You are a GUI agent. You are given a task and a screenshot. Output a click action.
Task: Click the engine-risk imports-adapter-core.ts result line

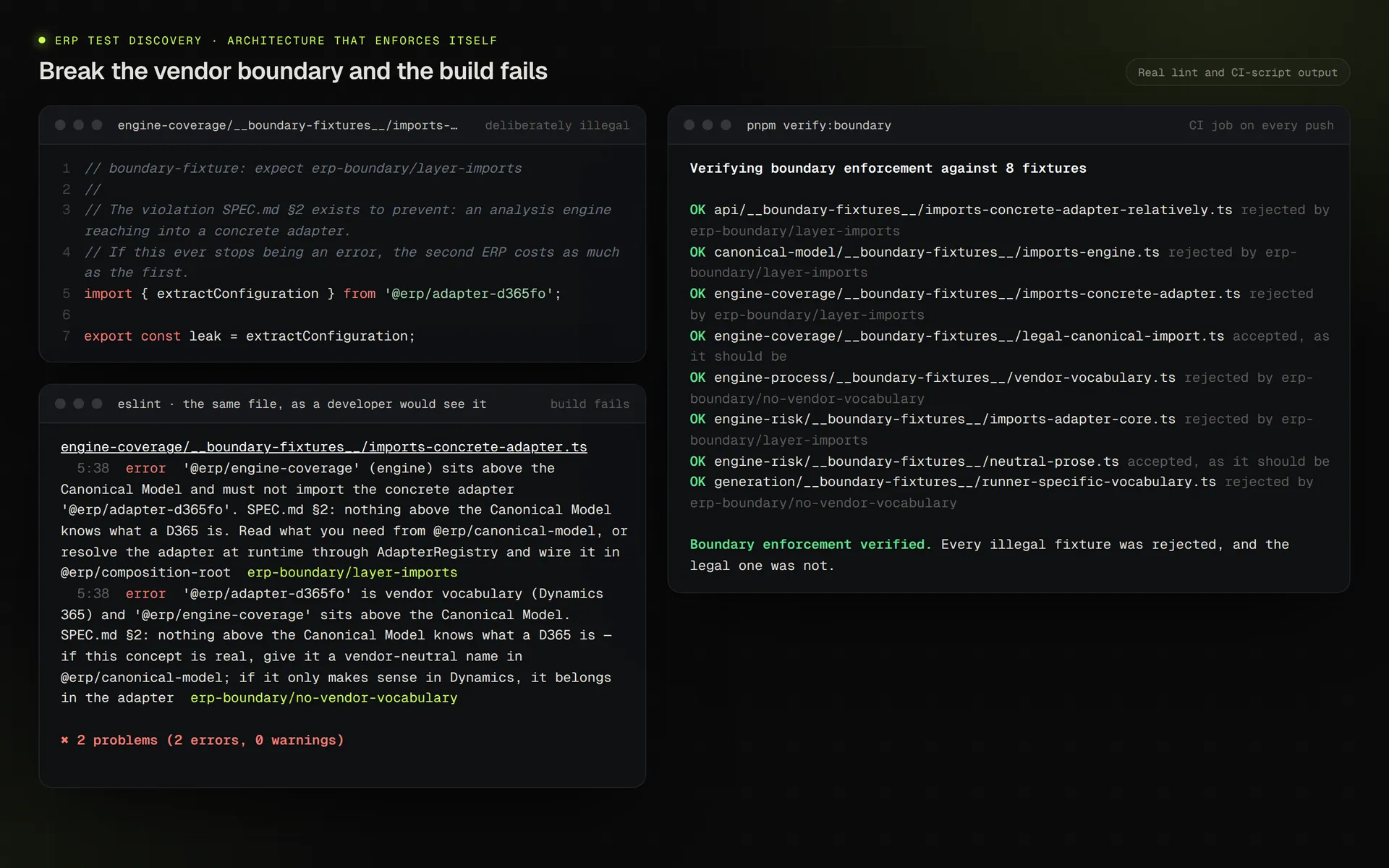click(x=1001, y=430)
